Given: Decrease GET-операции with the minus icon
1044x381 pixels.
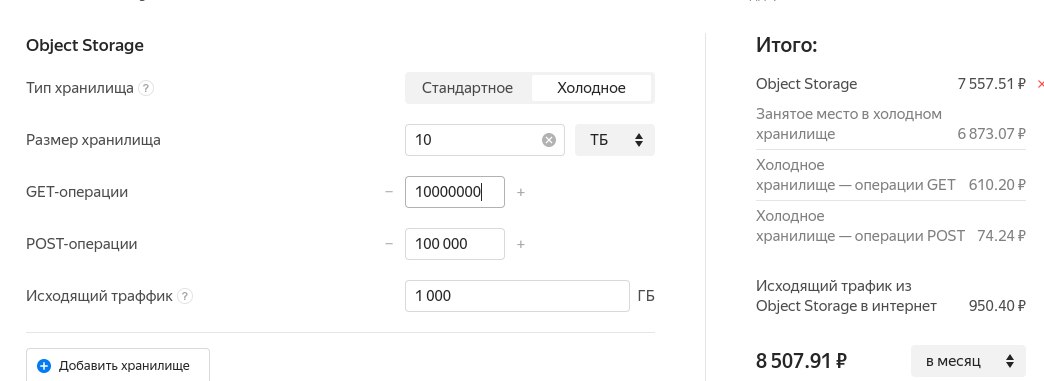Looking at the screenshot, I should (x=389, y=192).
